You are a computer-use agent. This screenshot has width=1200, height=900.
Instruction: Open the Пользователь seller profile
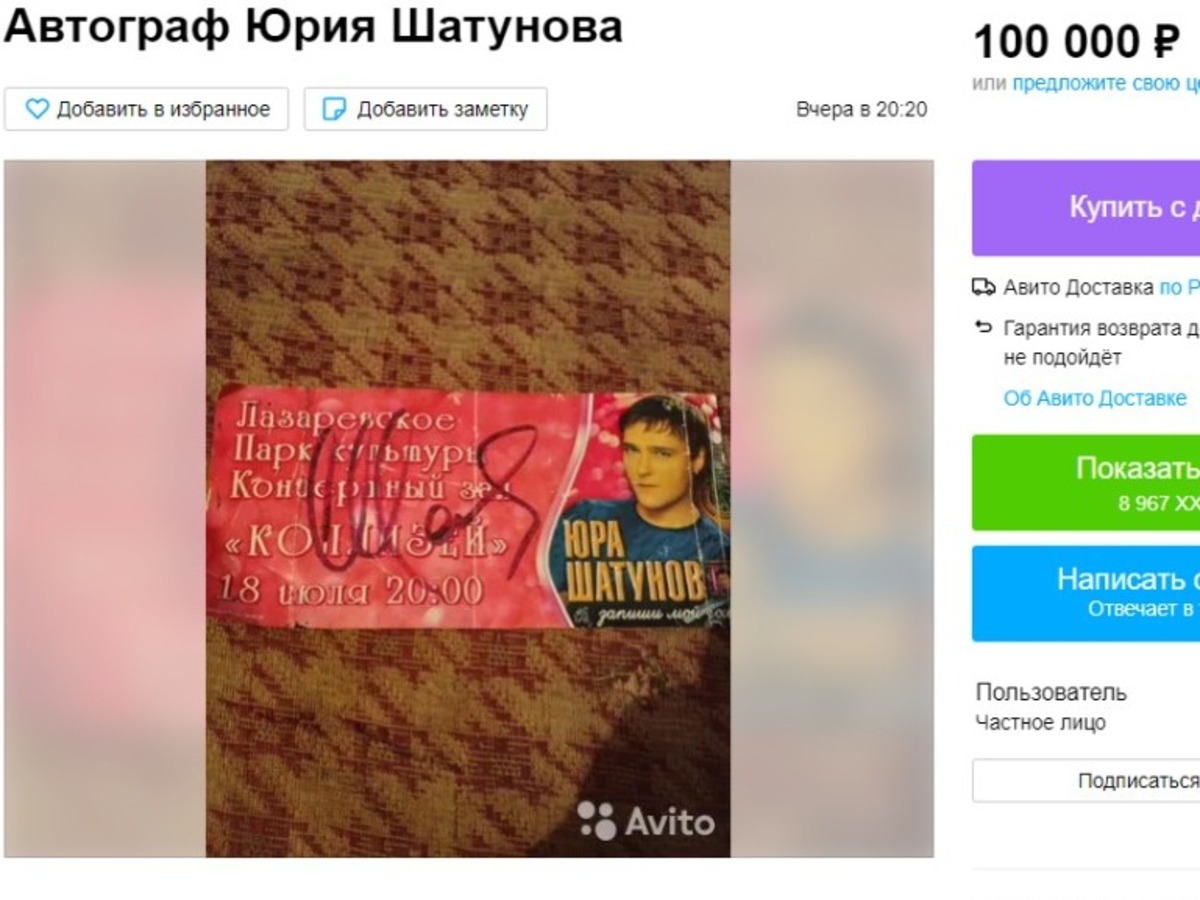coord(1051,692)
